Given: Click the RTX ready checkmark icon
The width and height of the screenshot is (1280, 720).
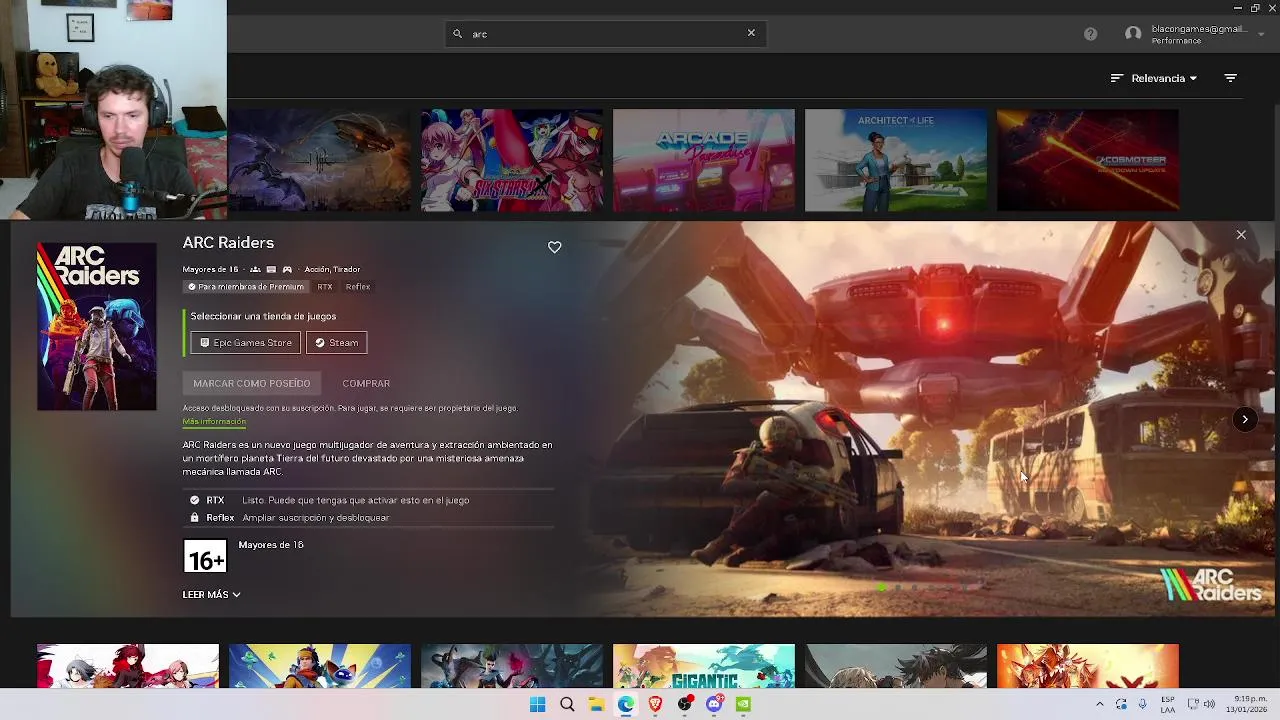Looking at the screenshot, I should [x=194, y=500].
